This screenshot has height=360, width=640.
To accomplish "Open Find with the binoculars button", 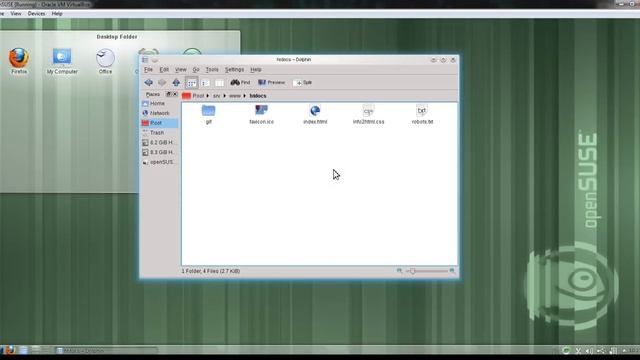I will click(x=240, y=82).
